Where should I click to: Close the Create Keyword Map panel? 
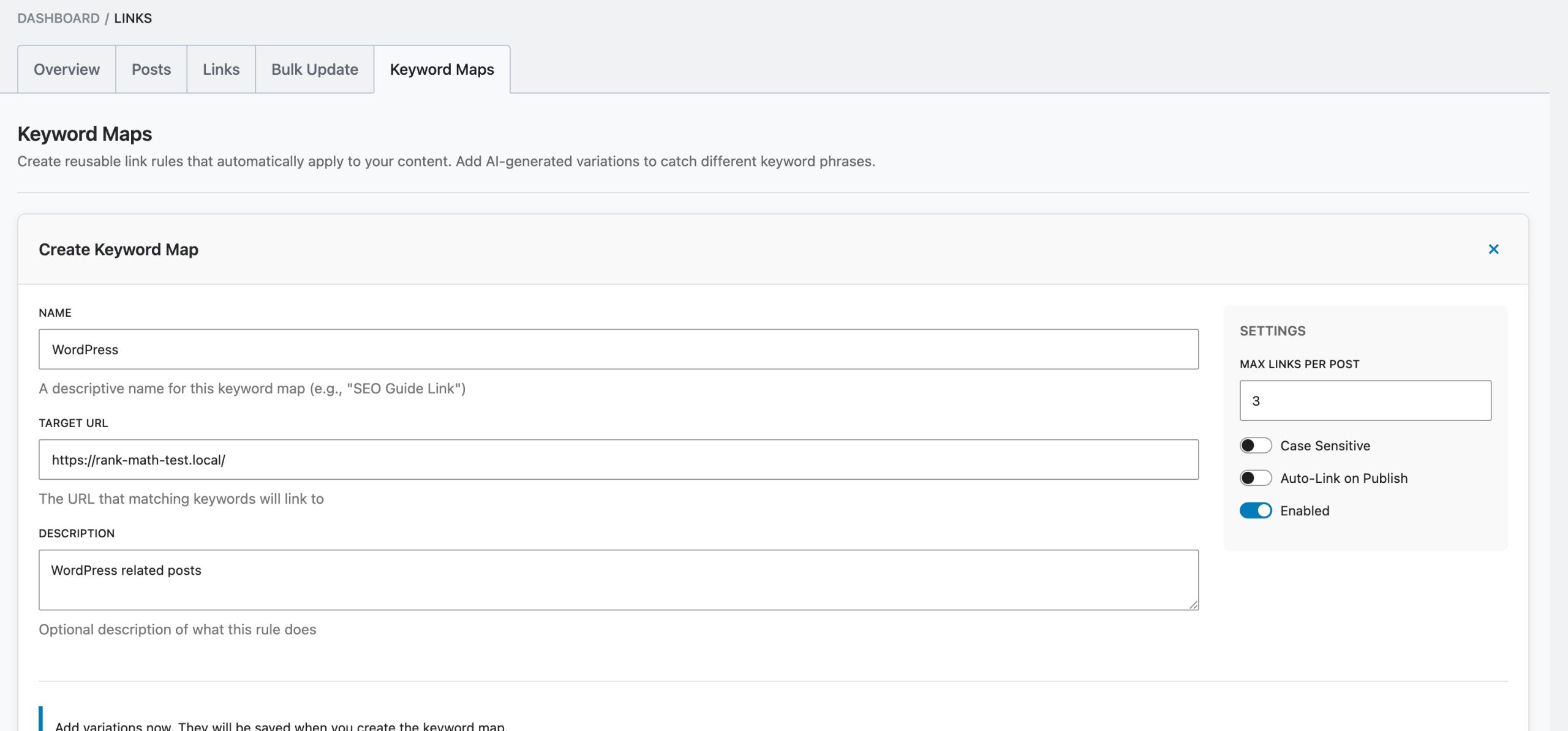click(x=1493, y=249)
